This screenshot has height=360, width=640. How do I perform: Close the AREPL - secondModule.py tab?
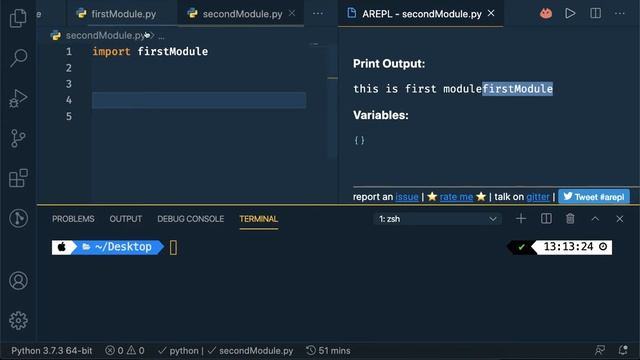coord(491,13)
